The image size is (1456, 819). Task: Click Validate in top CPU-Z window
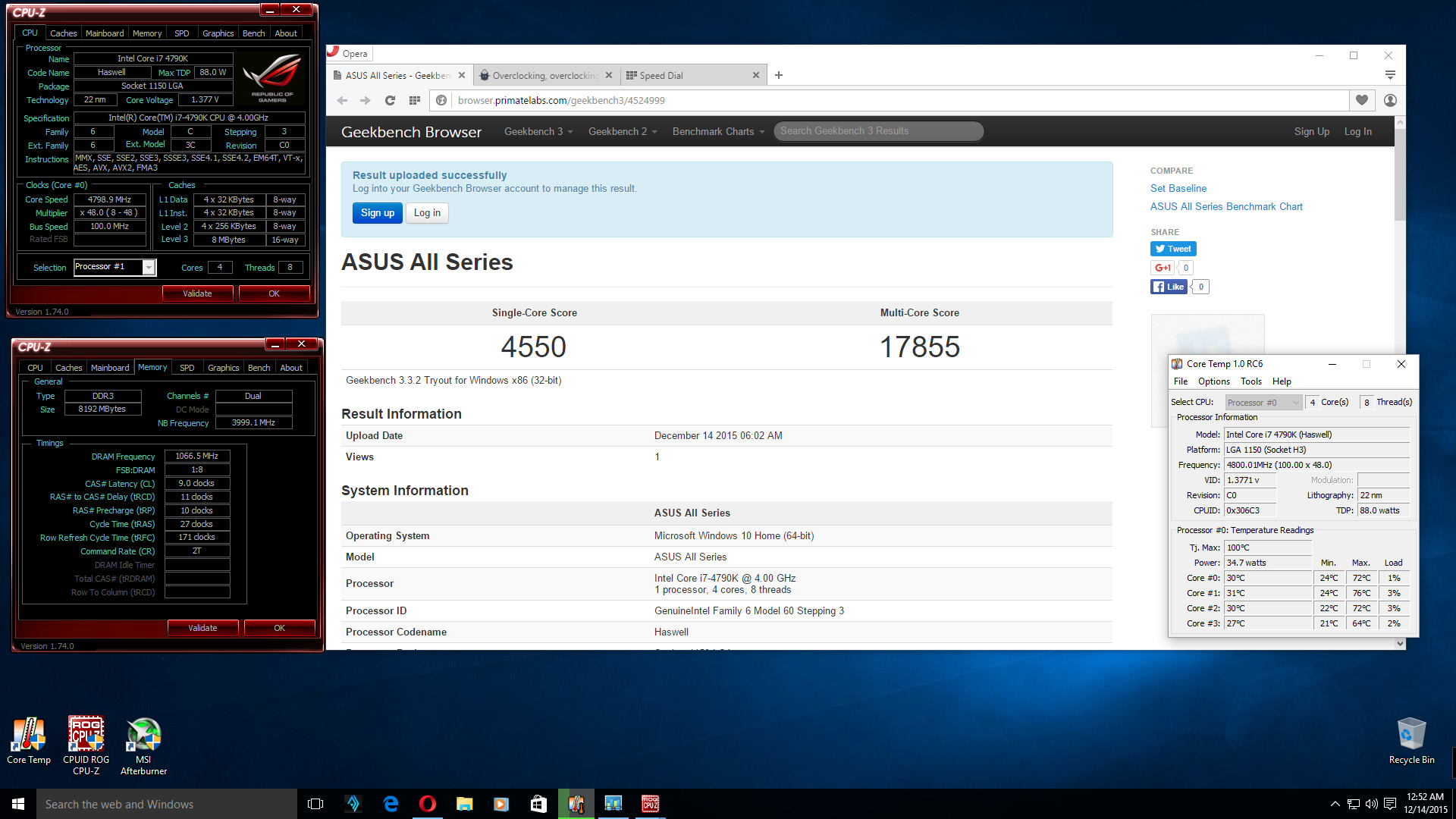coord(197,293)
